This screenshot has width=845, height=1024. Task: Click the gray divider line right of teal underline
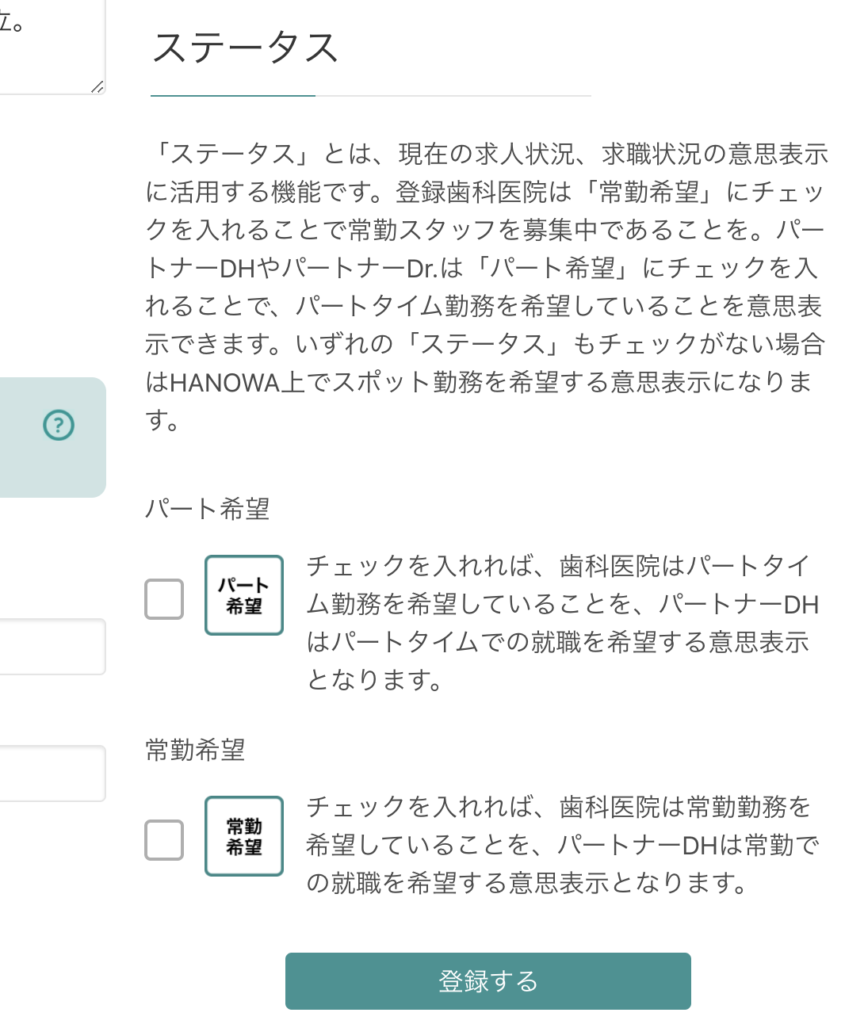(454, 96)
